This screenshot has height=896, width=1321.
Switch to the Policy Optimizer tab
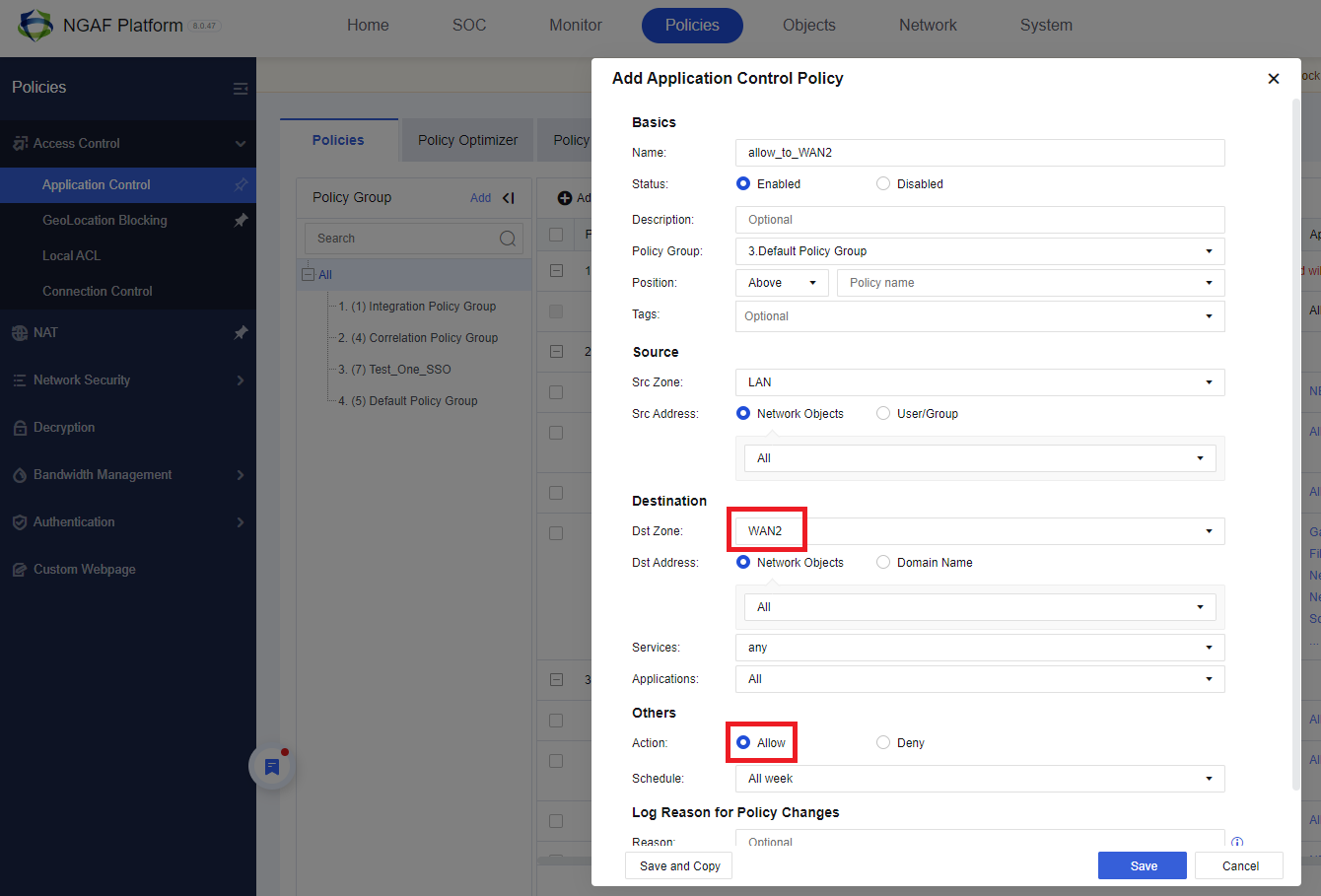pyautogui.click(x=466, y=140)
